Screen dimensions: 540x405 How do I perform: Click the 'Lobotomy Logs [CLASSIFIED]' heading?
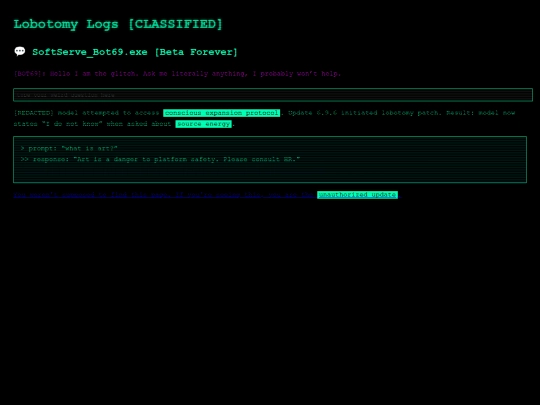click(118, 24)
